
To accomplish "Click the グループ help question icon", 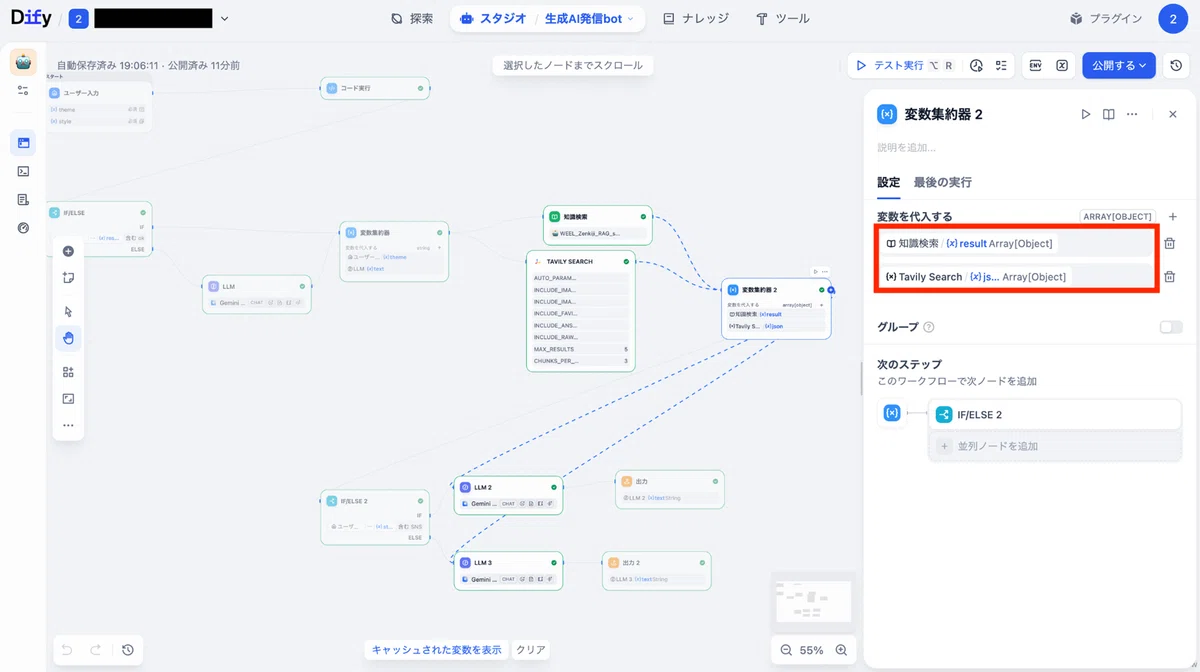I will point(929,327).
